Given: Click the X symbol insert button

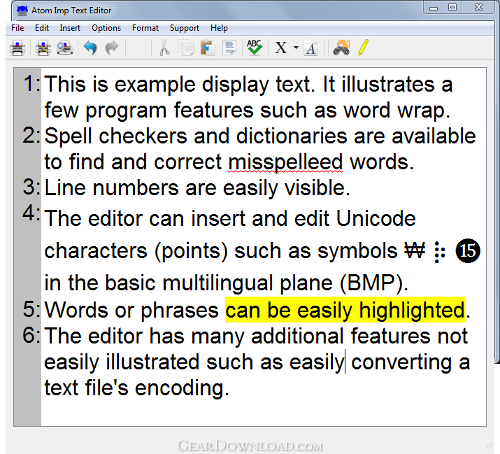Looking at the screenshot, I should [281, 48].
